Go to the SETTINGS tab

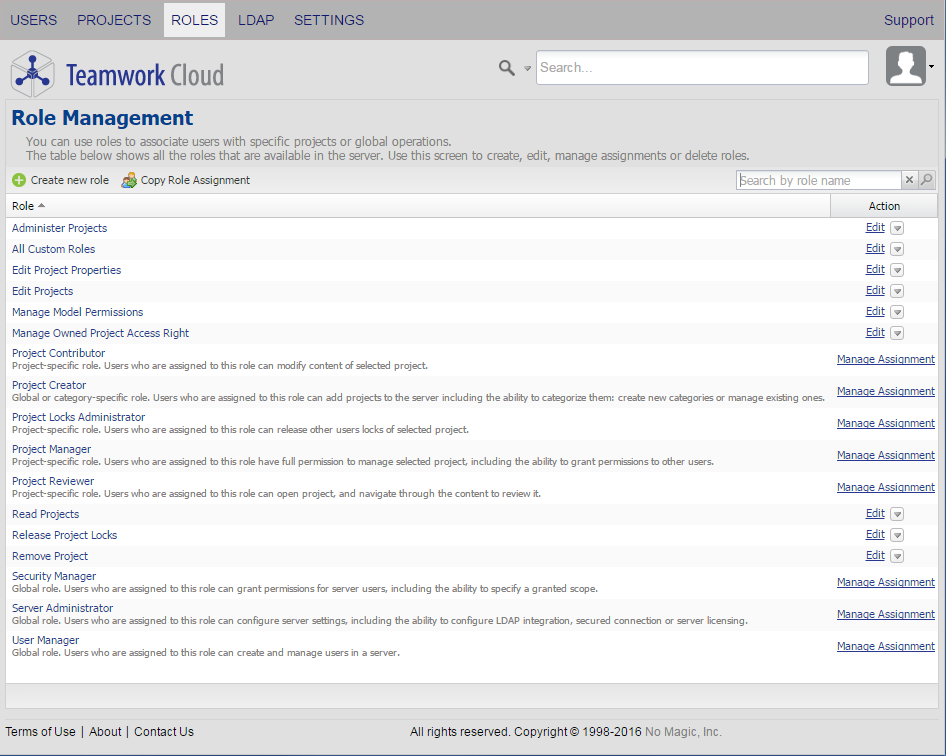[x=329, y=20]
